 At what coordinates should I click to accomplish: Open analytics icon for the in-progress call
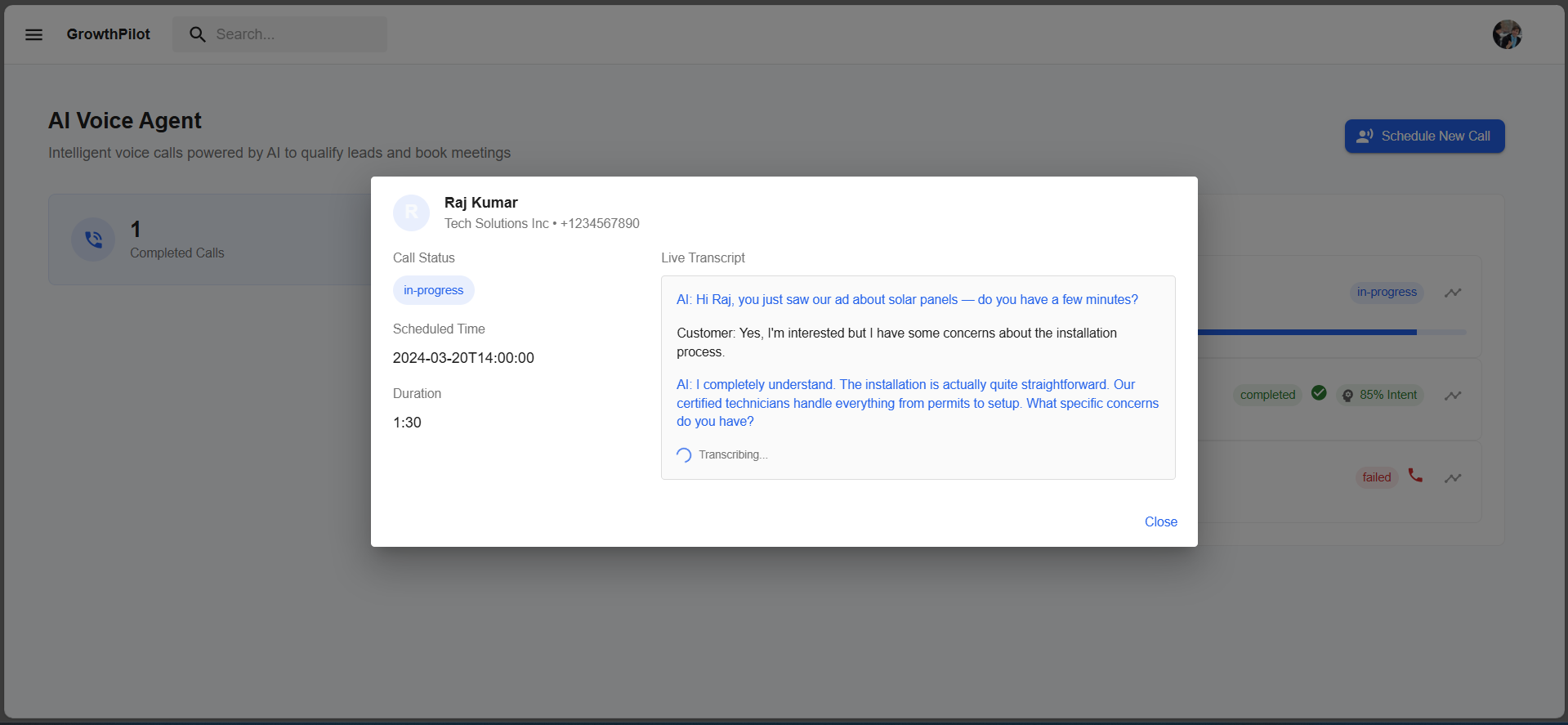[x=1453, y=293]
